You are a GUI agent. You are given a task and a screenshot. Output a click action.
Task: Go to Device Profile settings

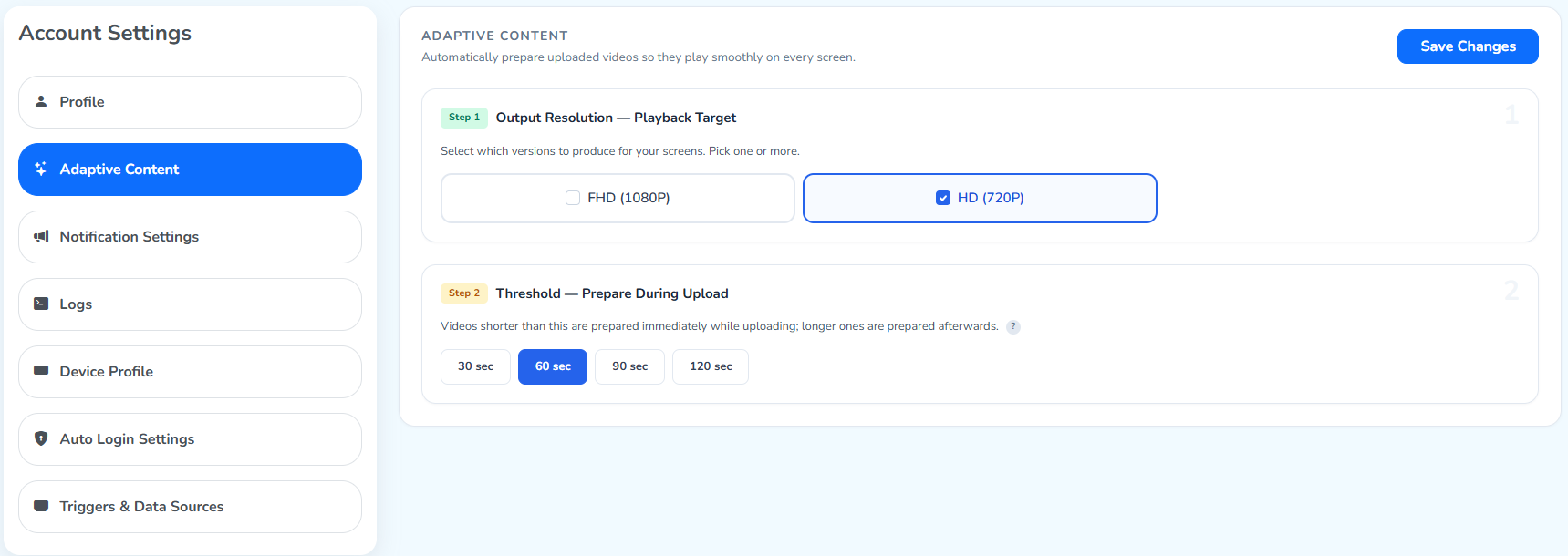click(190, 372)
